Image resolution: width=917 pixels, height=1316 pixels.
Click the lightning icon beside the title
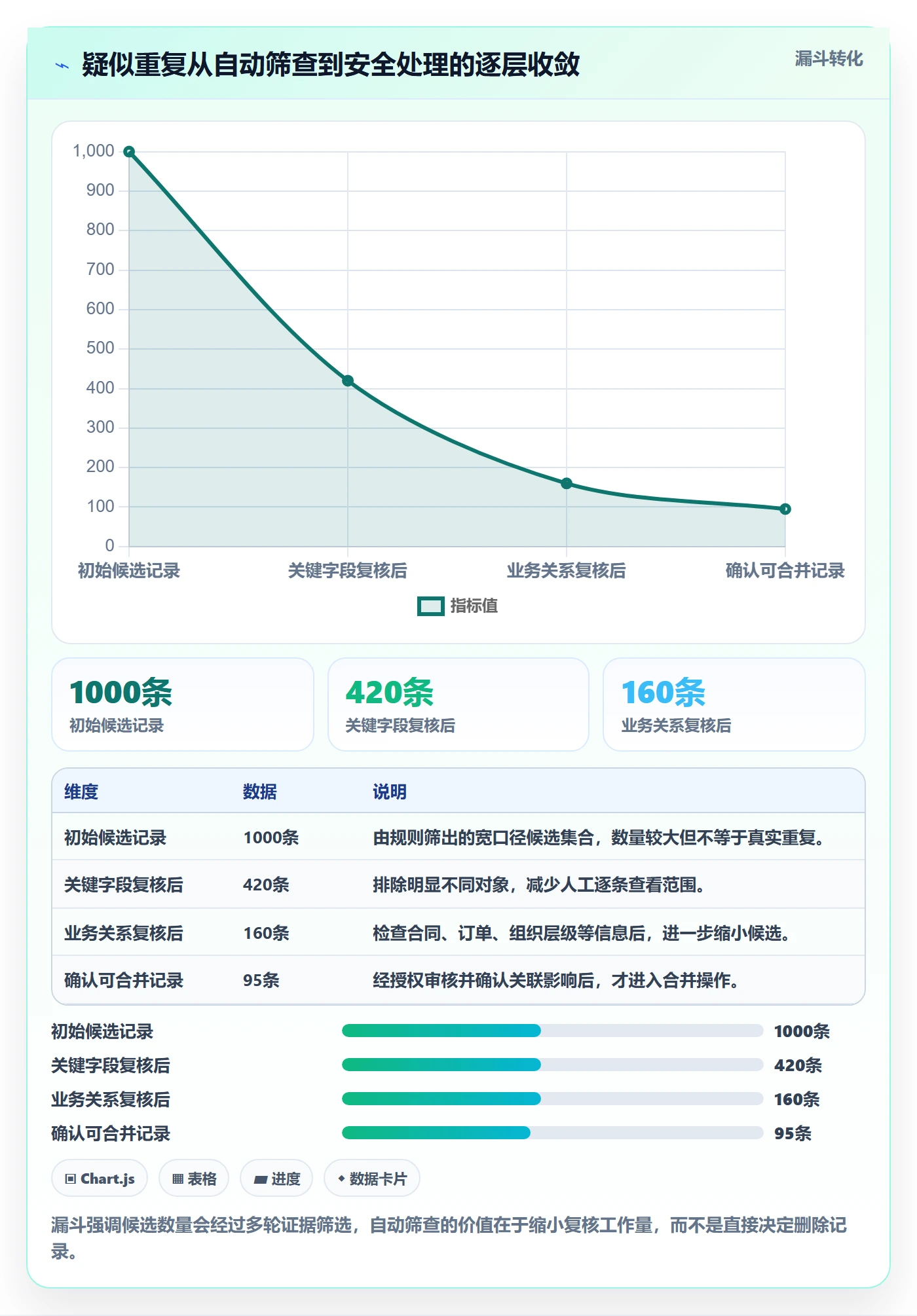(x=62, y=65)
